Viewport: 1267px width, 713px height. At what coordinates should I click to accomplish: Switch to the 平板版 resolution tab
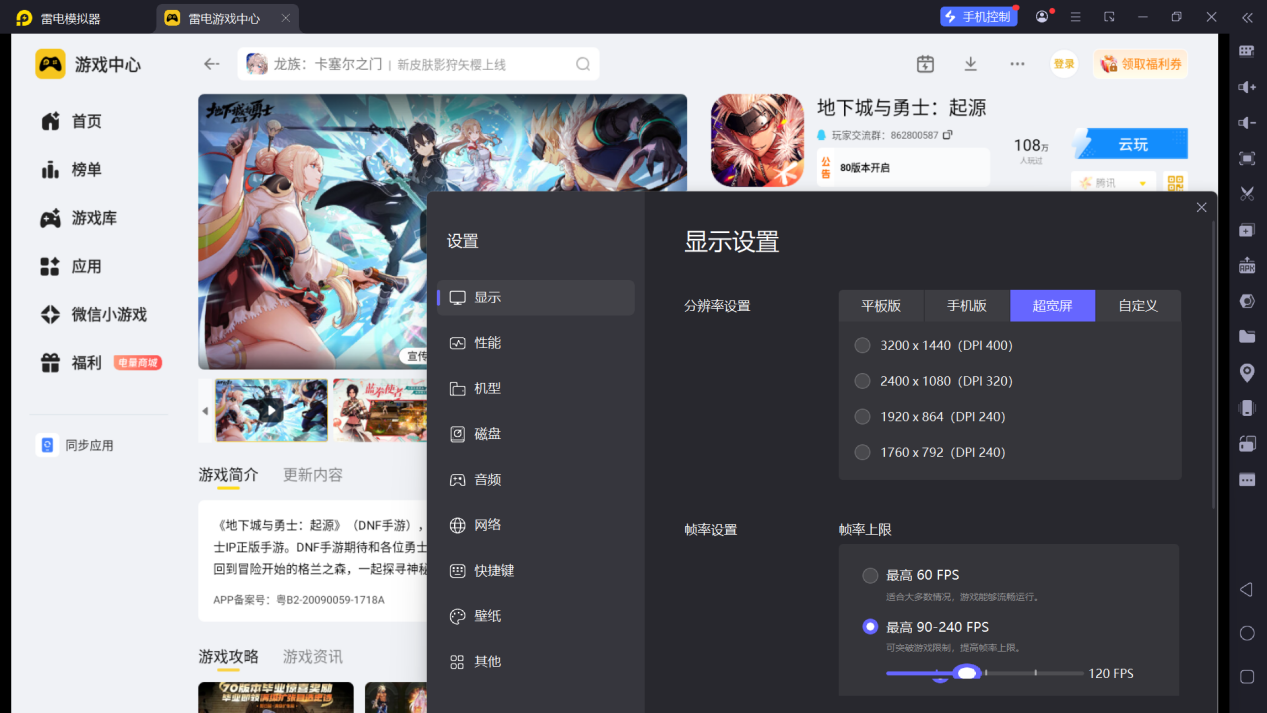coord(881,306)
